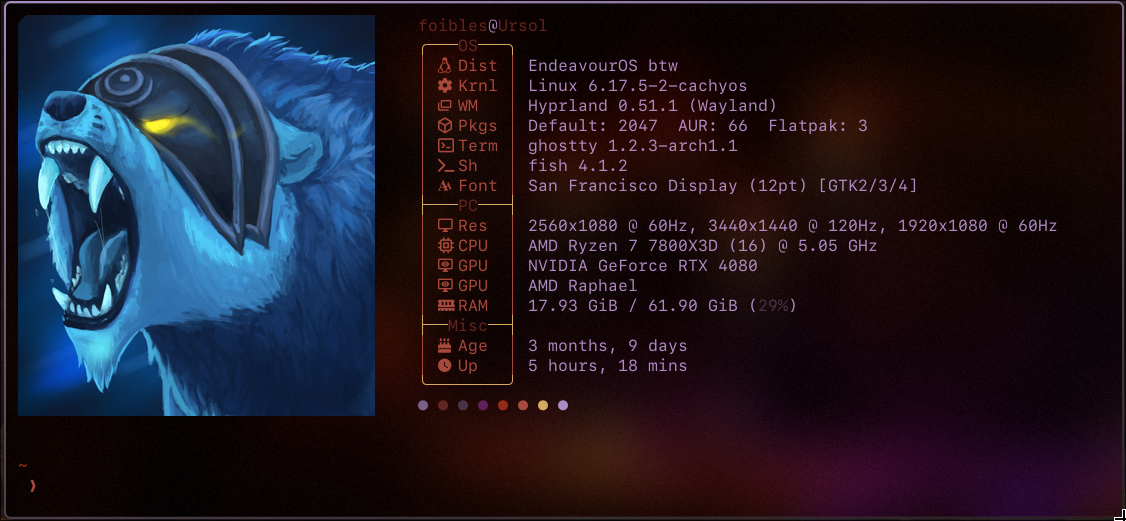
Task: Click the text NVIDIA GeForce RTX 4080
Action: click(x=643, y=266)
